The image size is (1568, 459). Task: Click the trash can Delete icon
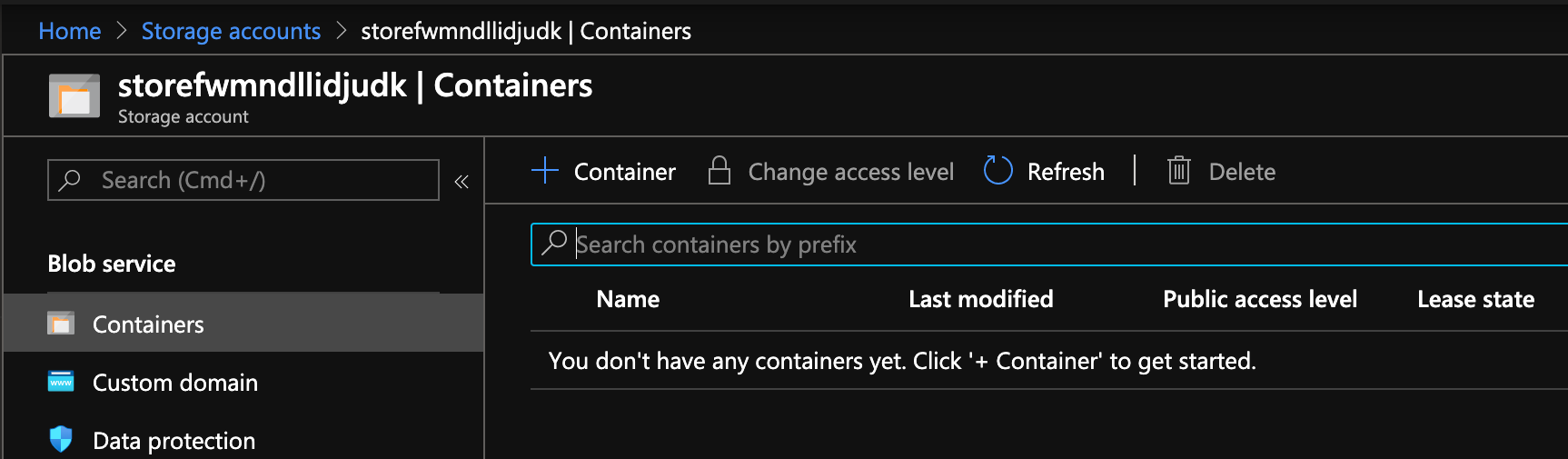point(1178,171)
